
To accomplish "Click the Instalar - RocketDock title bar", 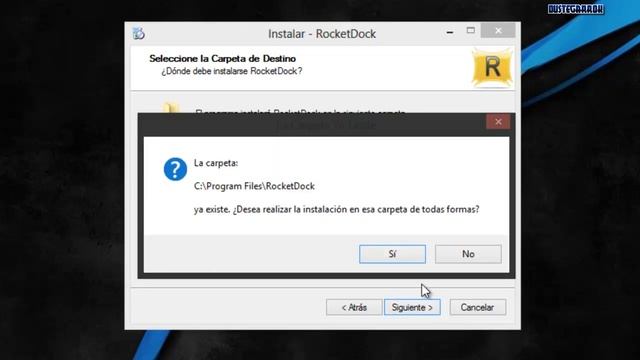I will (x=322, y=33).
